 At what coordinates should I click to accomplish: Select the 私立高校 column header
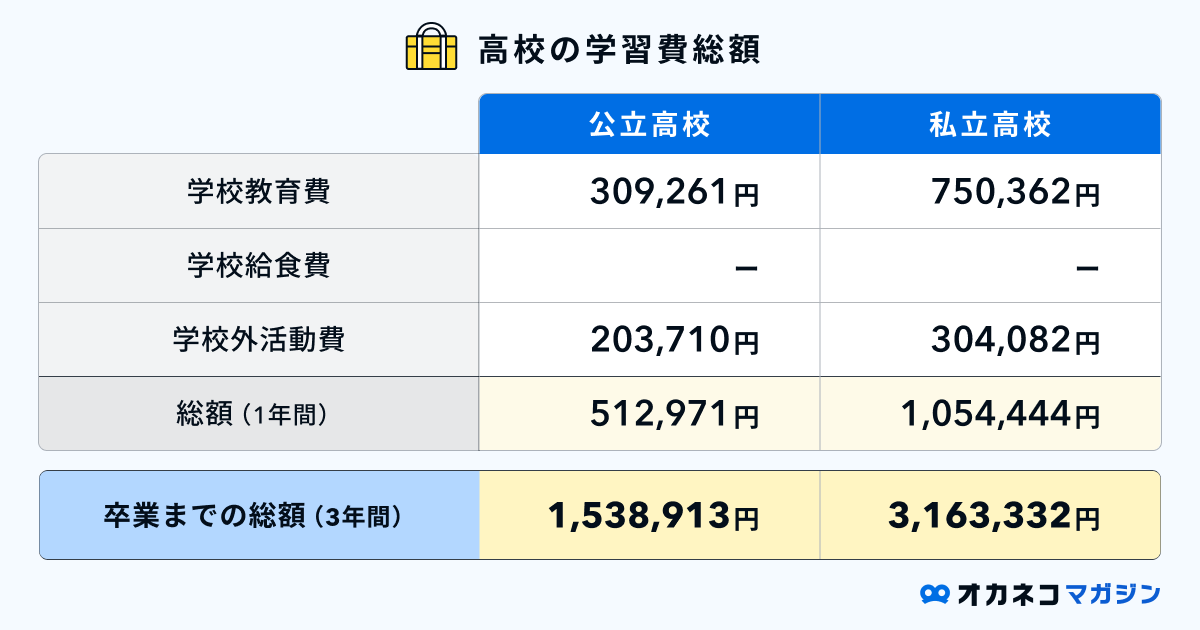[x=990, y=125]
